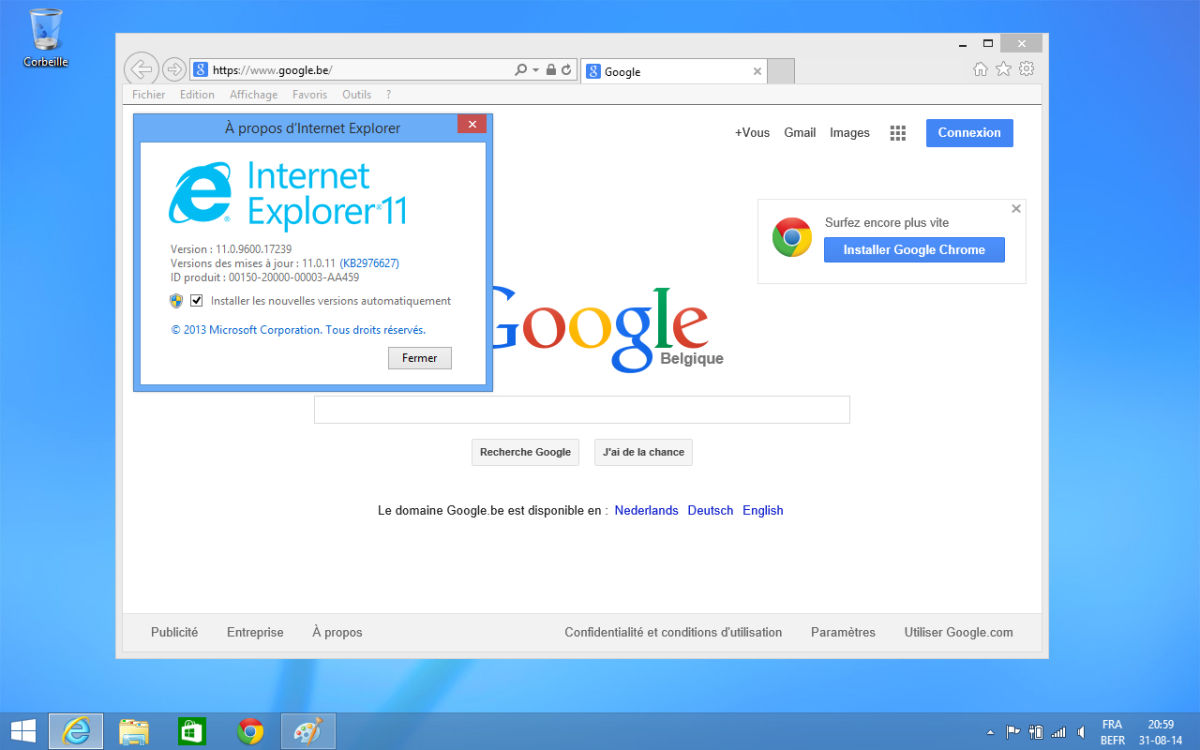1200x750 pixels.
Task: Click the KB2976627 update link
Action: tap(369, 263)
